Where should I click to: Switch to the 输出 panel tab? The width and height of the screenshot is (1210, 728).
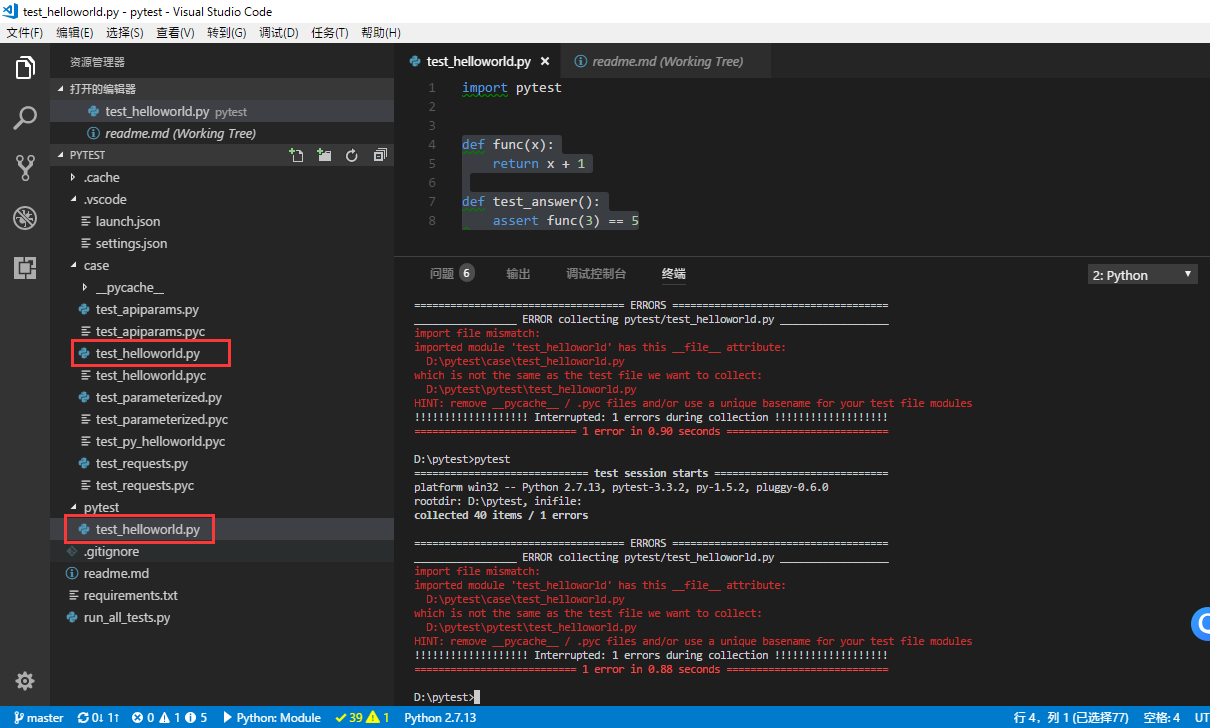click(x=518, y=273)
